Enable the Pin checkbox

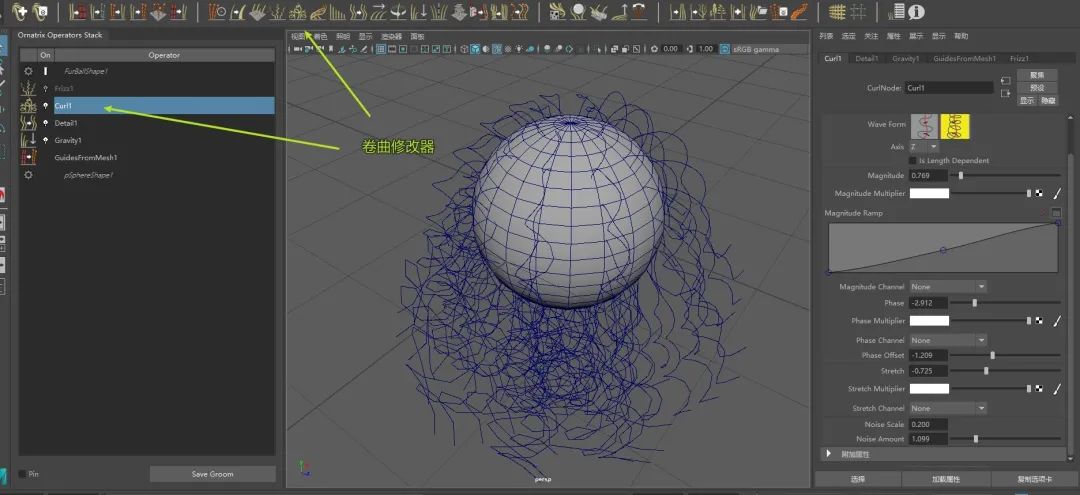(x=22, y=474)
